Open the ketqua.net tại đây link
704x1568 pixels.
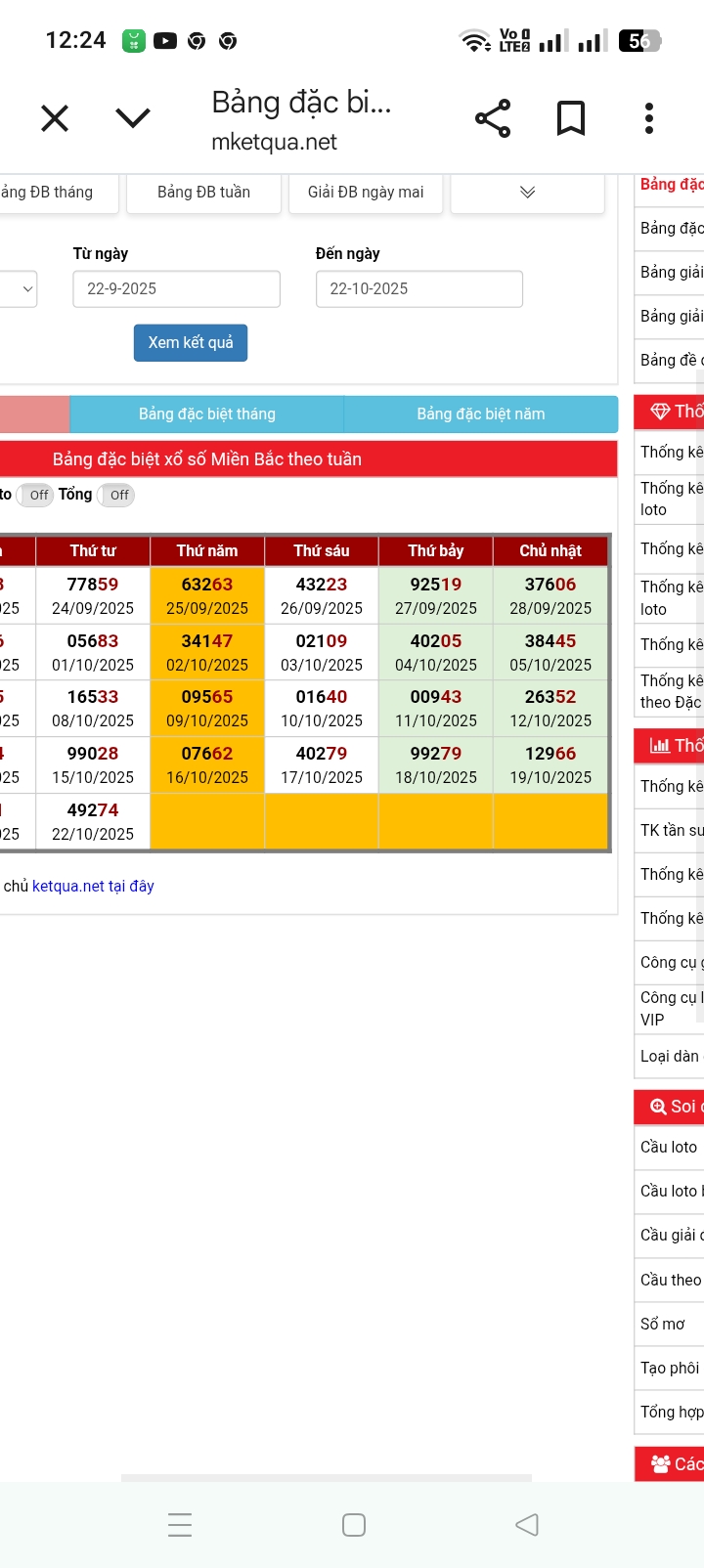[93, 887]
